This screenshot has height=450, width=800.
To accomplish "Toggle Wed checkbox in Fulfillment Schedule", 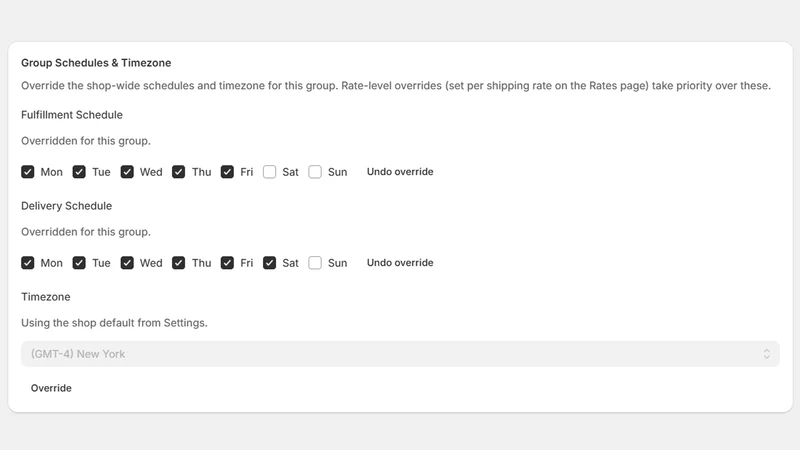I will click(x=127, y=172).
